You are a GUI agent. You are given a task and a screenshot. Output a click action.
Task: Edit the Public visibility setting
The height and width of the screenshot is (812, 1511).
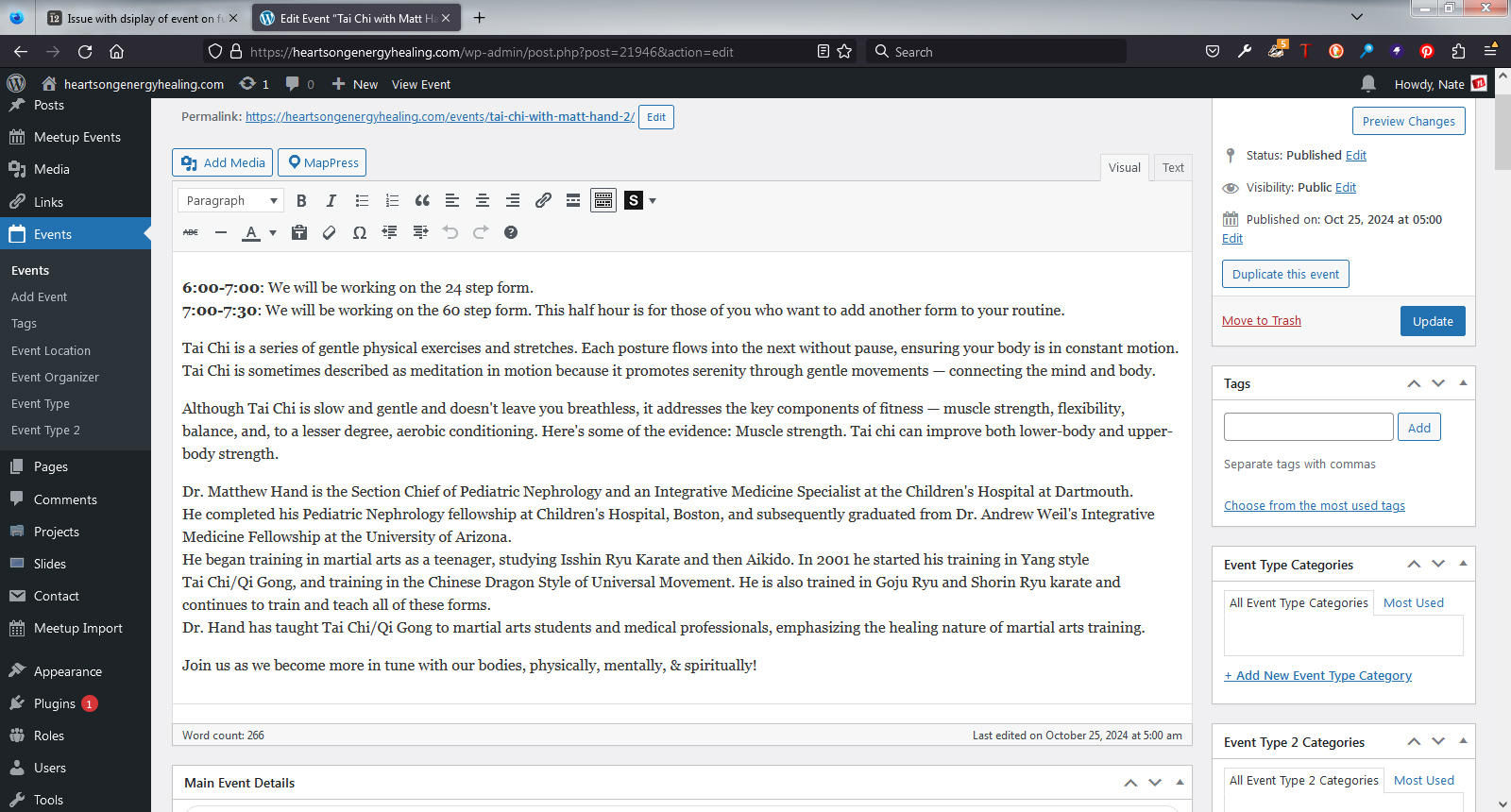(x=1346, y=187)
